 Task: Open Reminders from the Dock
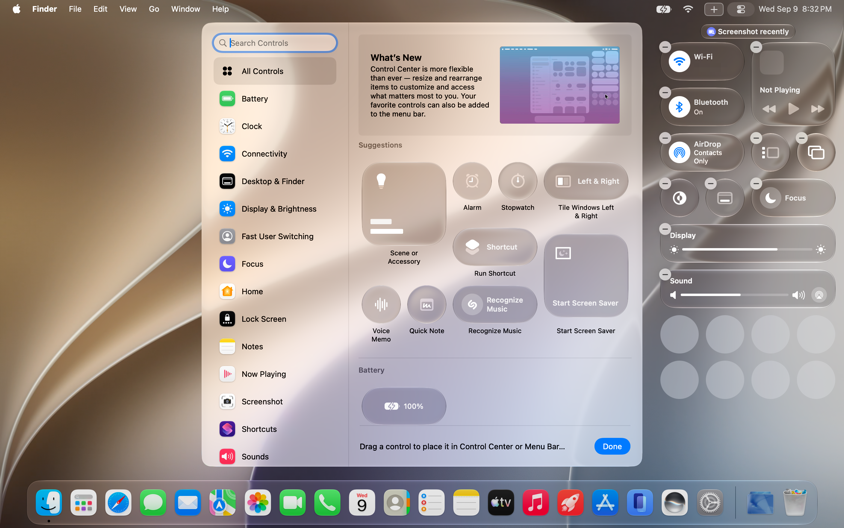(x=431, y=503)
